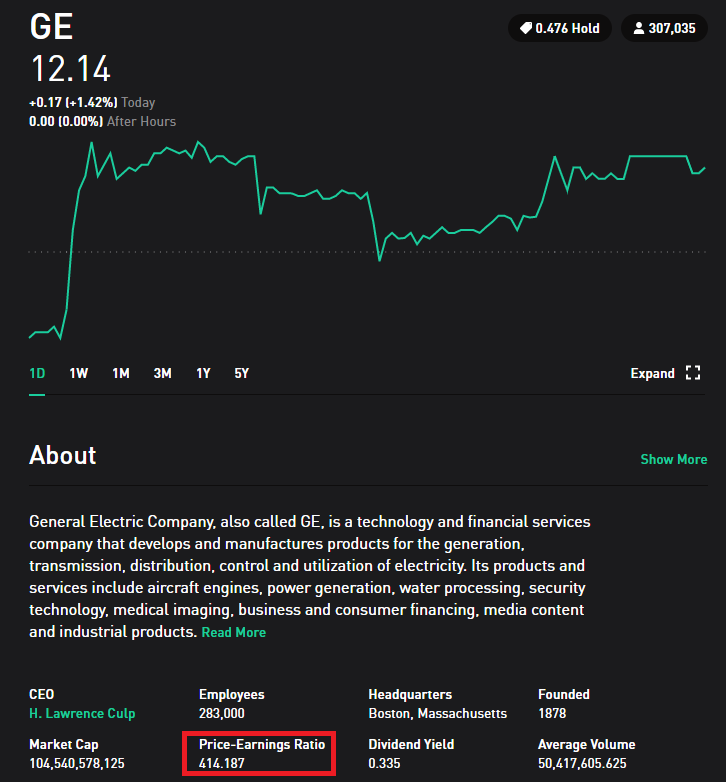Click the Expand chart label

pos(652,374)
